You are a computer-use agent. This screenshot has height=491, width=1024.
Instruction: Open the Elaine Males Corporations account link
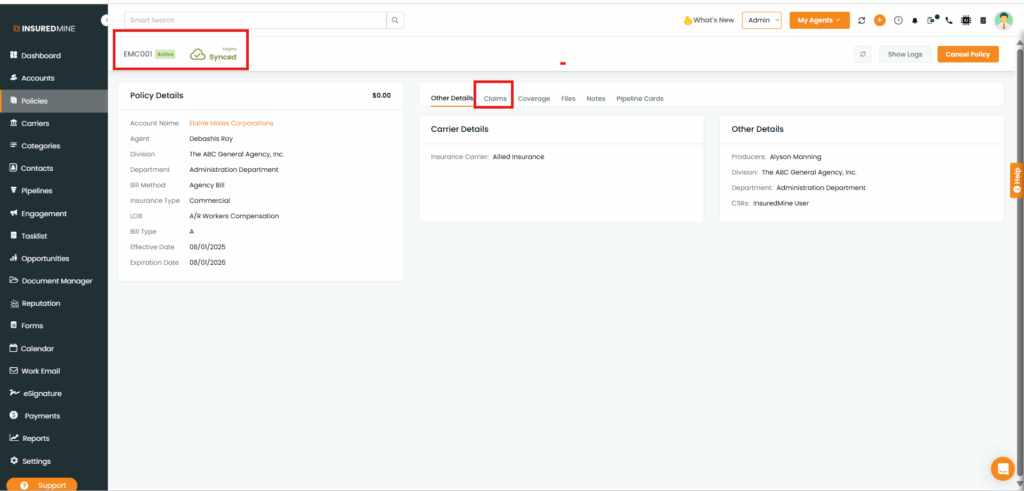(231, 123)
